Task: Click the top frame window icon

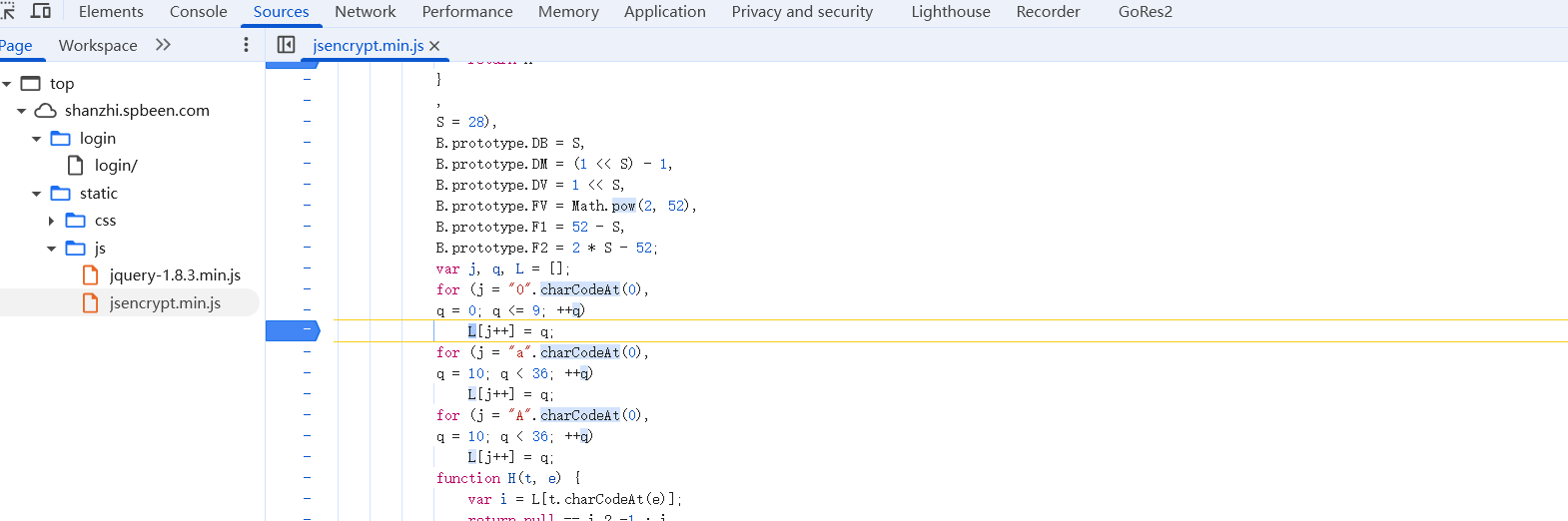Action: (x=31, y=84)
